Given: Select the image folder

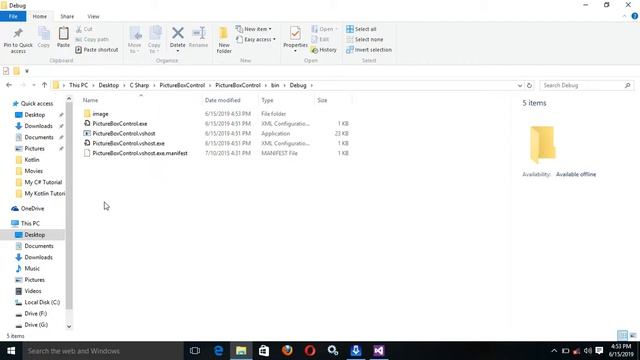Looking at the screenshot, I should click(x=100, y=114).
